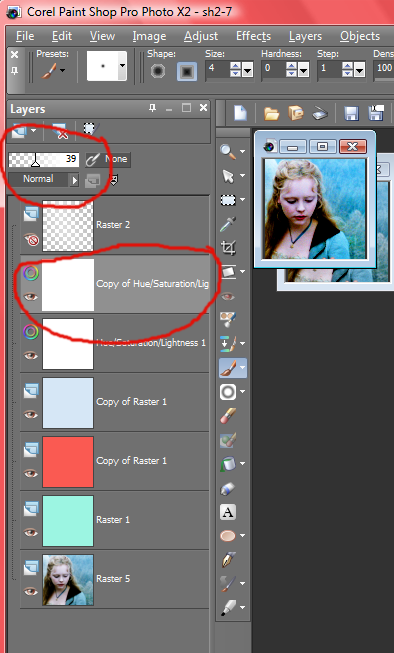Hide the Raster 1 layer

click(x=30, y=532)
